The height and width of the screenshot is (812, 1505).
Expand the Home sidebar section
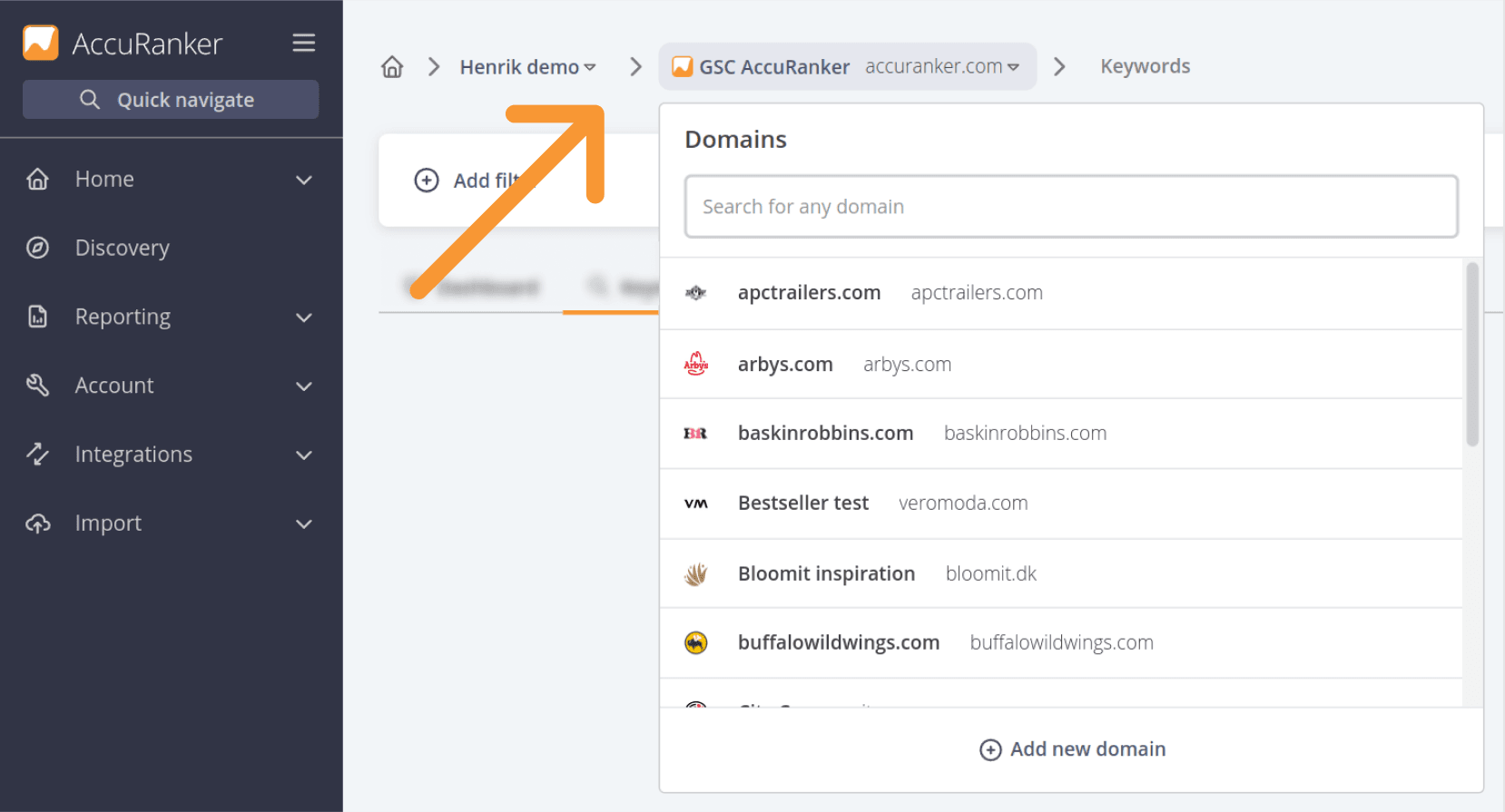pyautogui.click(x=304, y=180)
